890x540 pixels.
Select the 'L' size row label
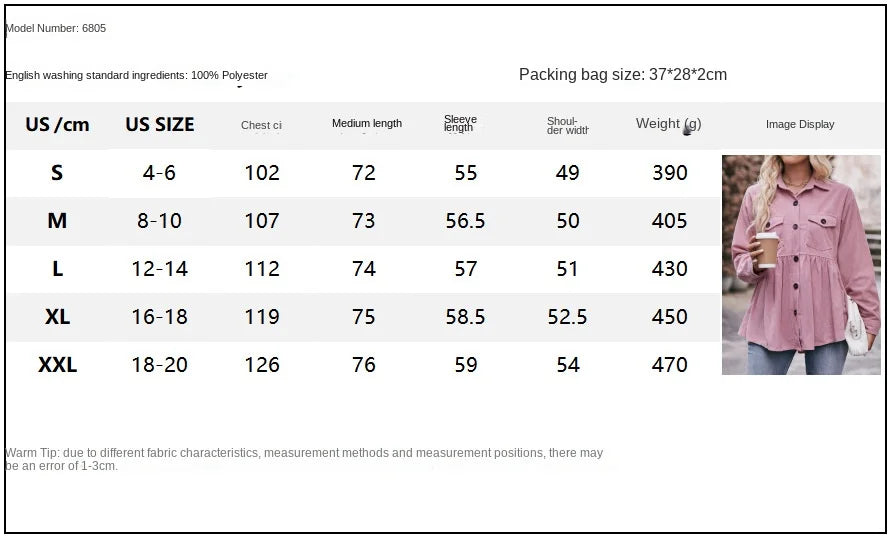(x=57, y=269)
